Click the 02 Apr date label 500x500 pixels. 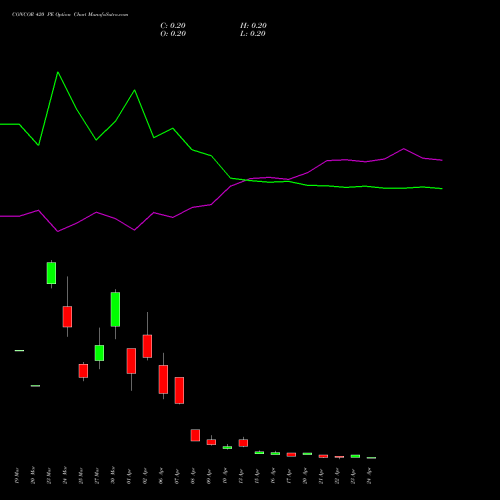pyautogui.click(x=145, y=476)
